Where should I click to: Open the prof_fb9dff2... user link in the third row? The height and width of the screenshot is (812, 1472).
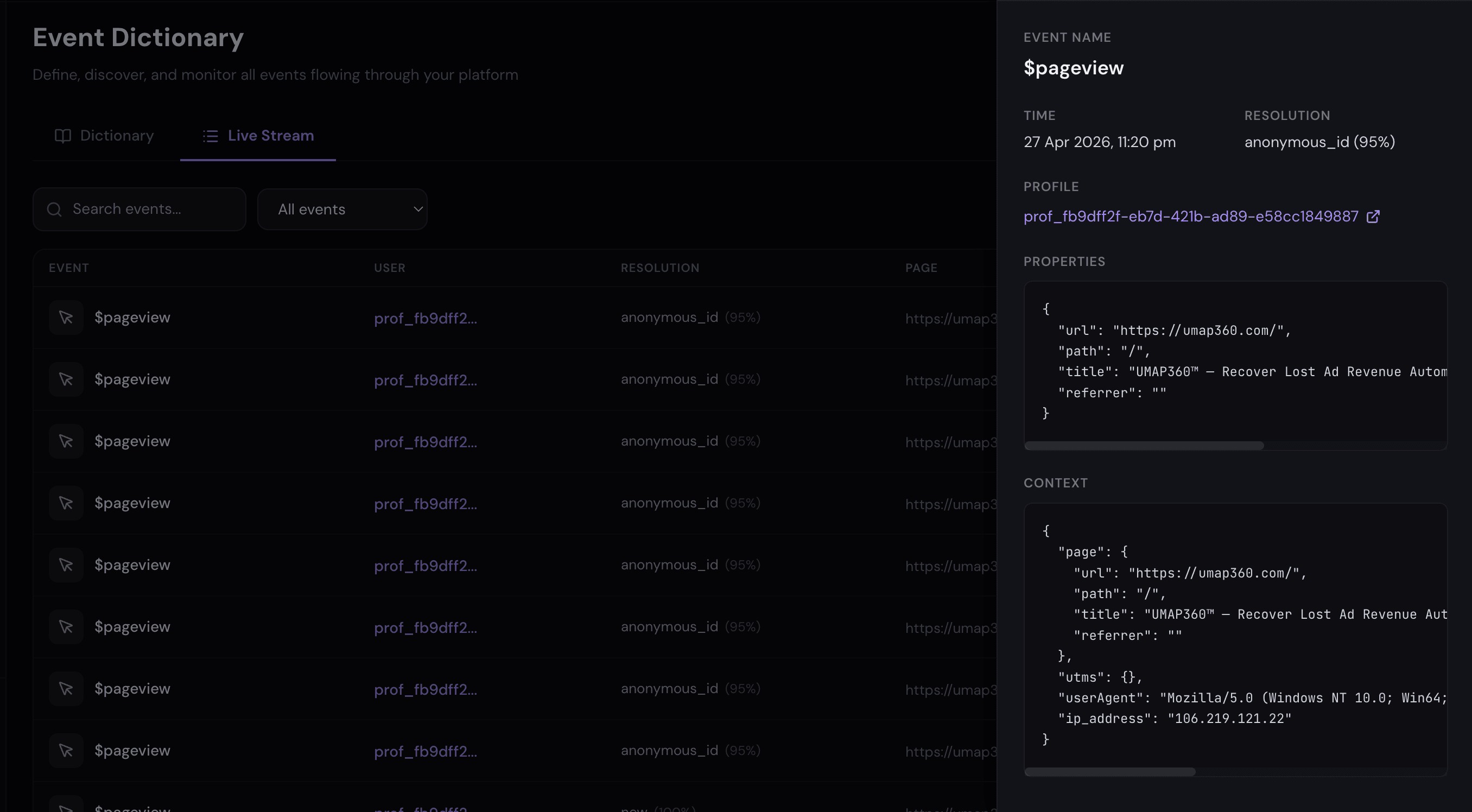(425, 442)
